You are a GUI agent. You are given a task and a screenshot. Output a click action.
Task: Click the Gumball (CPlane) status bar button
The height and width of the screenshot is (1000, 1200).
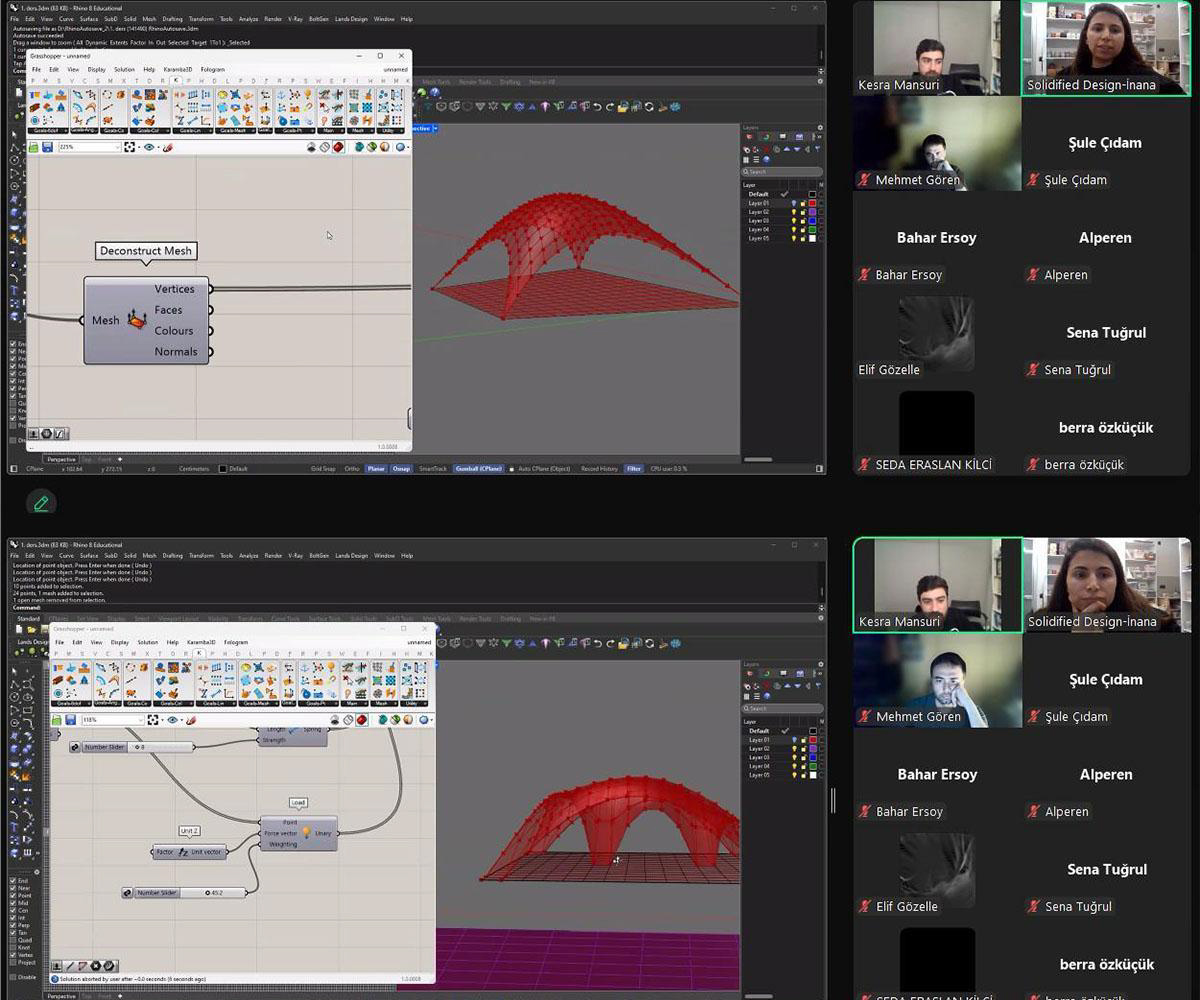click(479, 468)
